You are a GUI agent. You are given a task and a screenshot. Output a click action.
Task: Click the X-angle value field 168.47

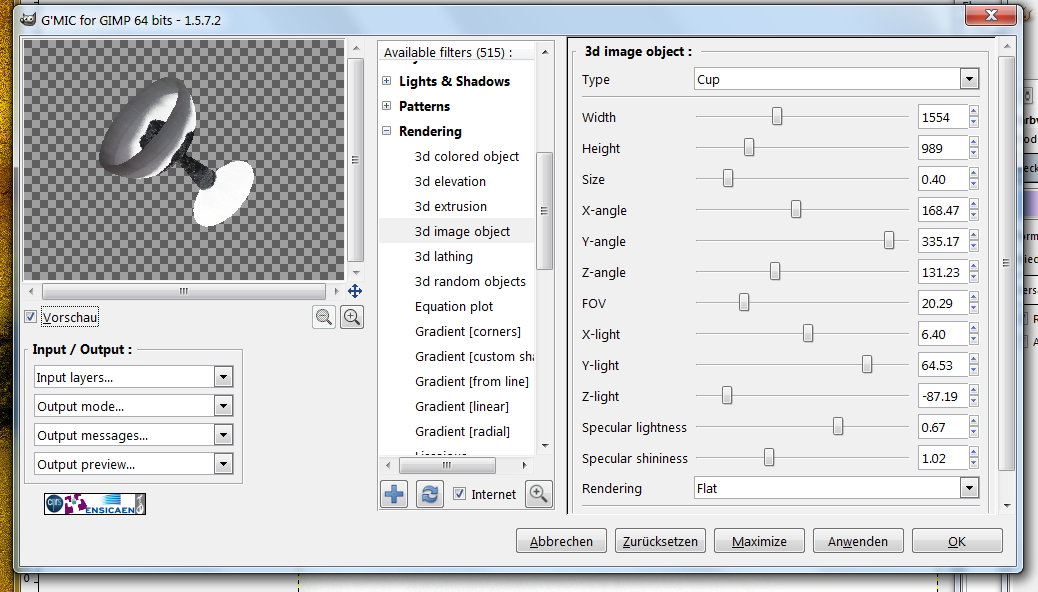(x=943, y=211)
